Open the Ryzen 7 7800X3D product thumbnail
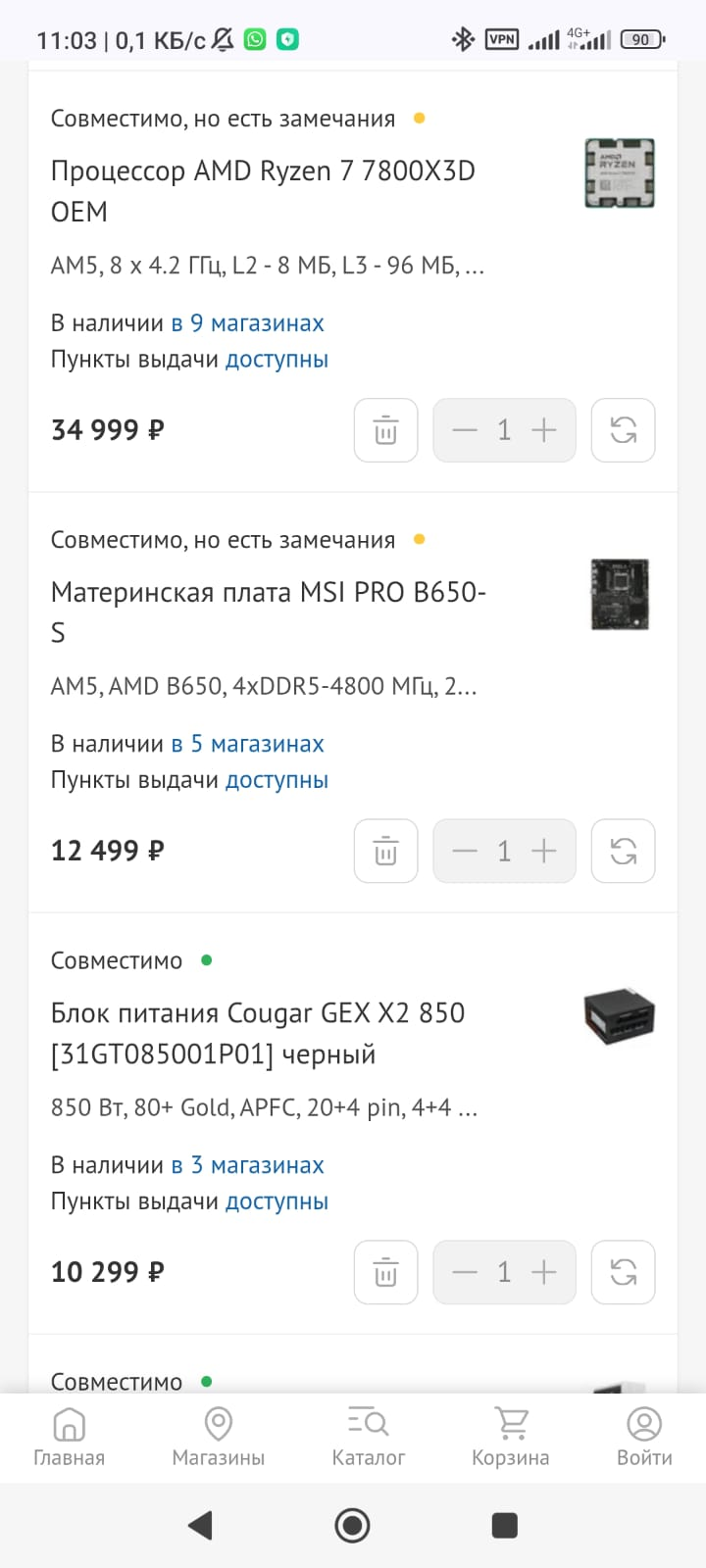This screenshot has width=706, height=1568. [x=620, y=172]
